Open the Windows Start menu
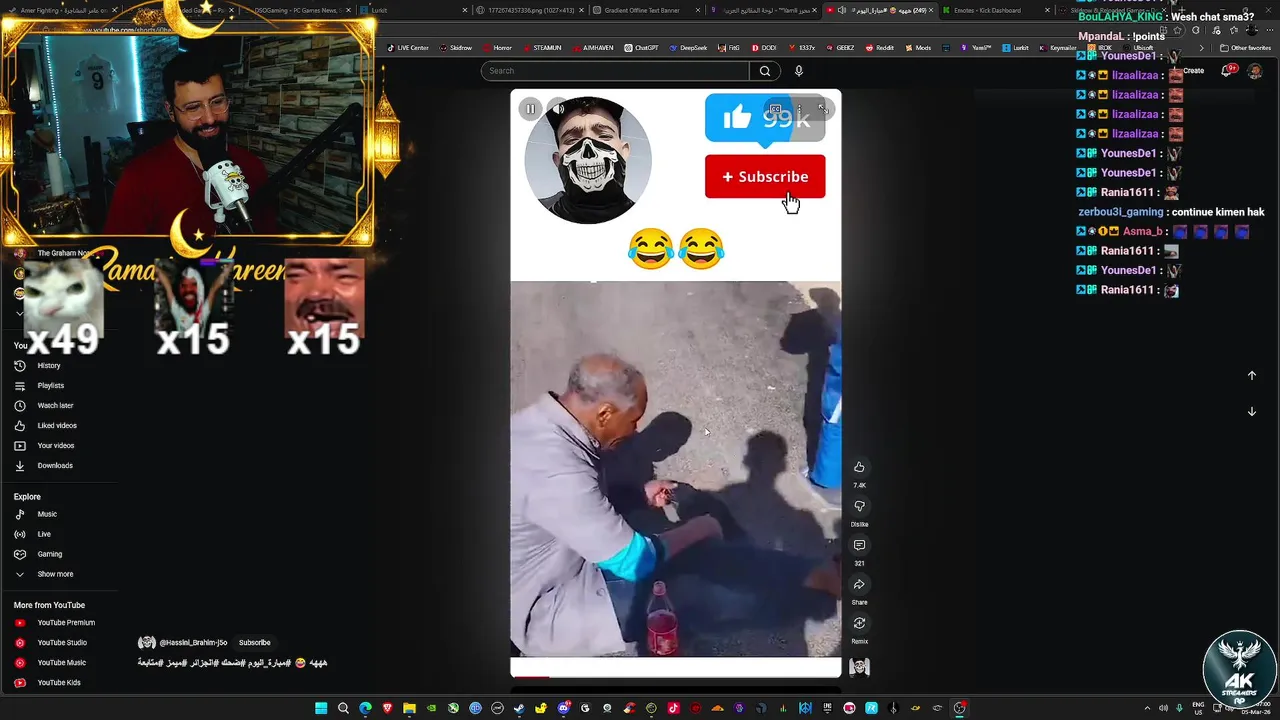Viewport: 1280px width, 720px height. click(x=321, y=708)
